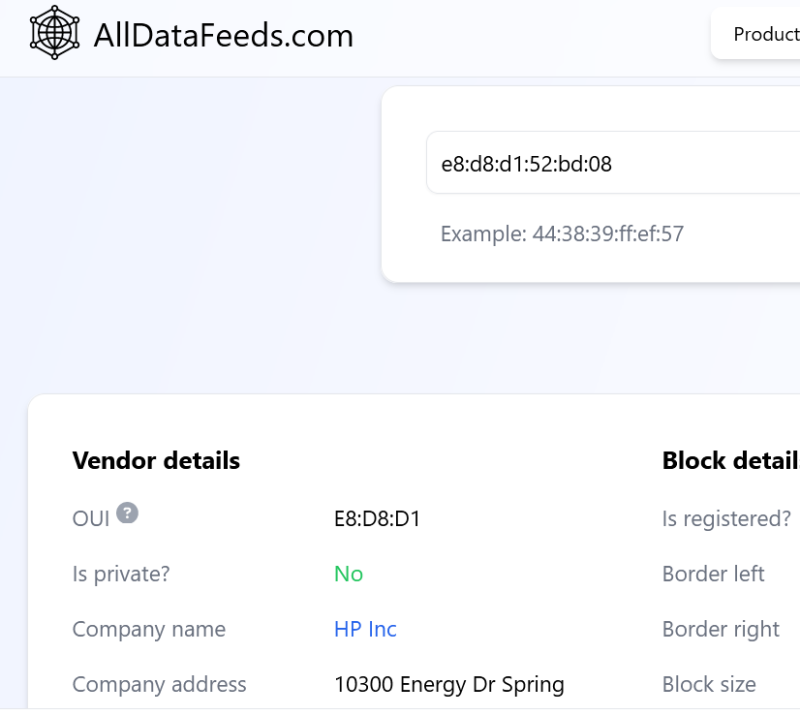The width and height of the screenshot is (800, 716).
Task: Click the "OUI" label text
Action: [91, 519]
